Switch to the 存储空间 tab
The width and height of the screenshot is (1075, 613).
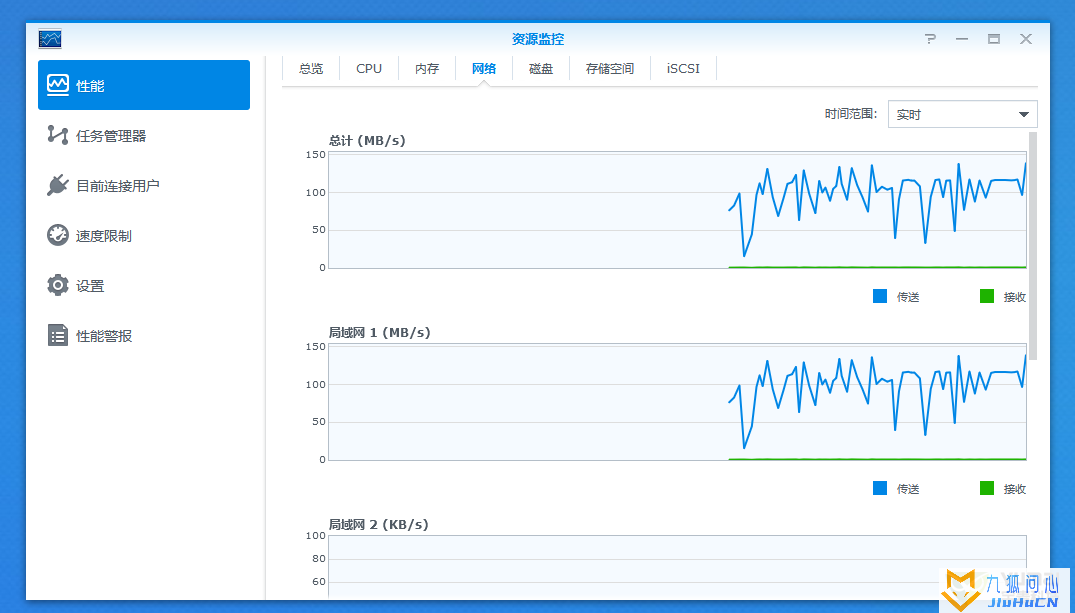[x=609, y=69]
